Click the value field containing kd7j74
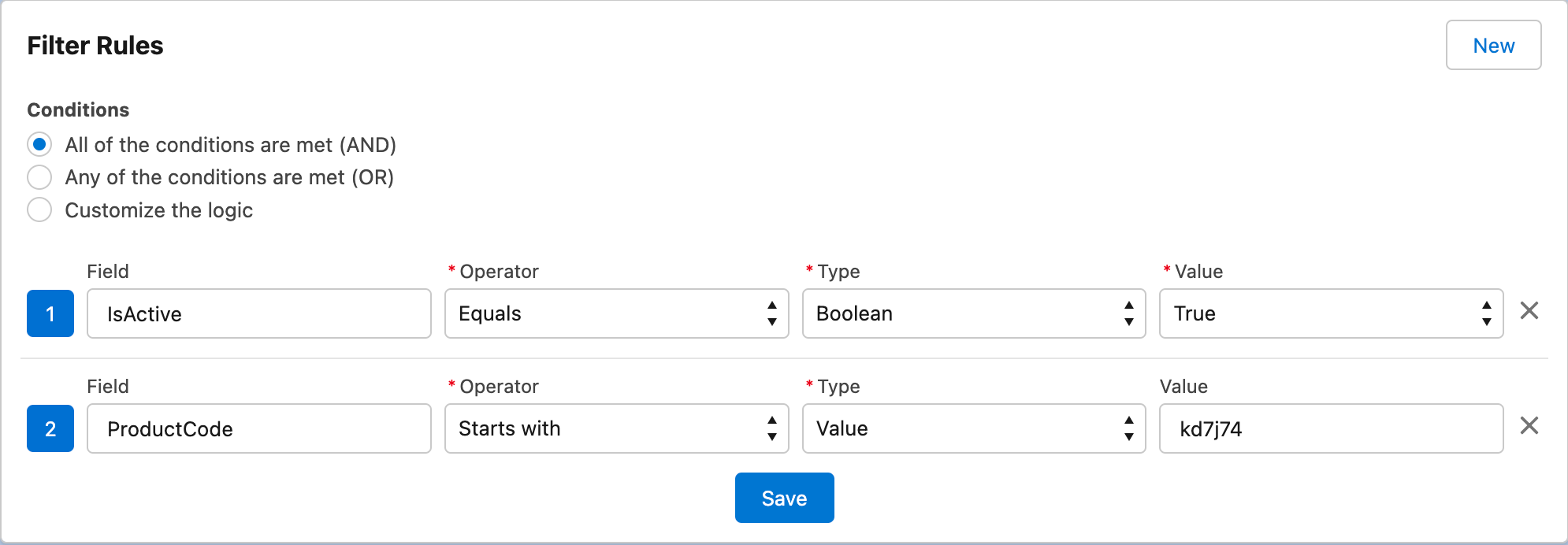This screenshot has width=1568, height=545. click(1330, 428)
